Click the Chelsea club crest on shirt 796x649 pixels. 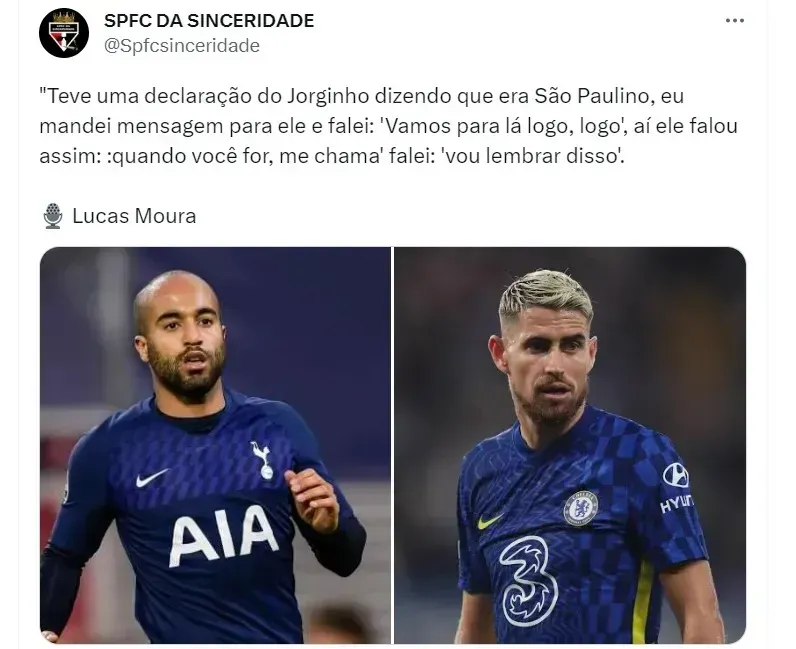pyautogui.click(x=581, y=508)
